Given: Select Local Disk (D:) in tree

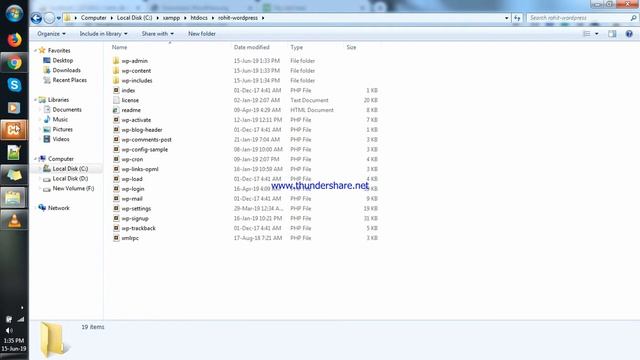Looking at the screenshot, I should 70,178.
